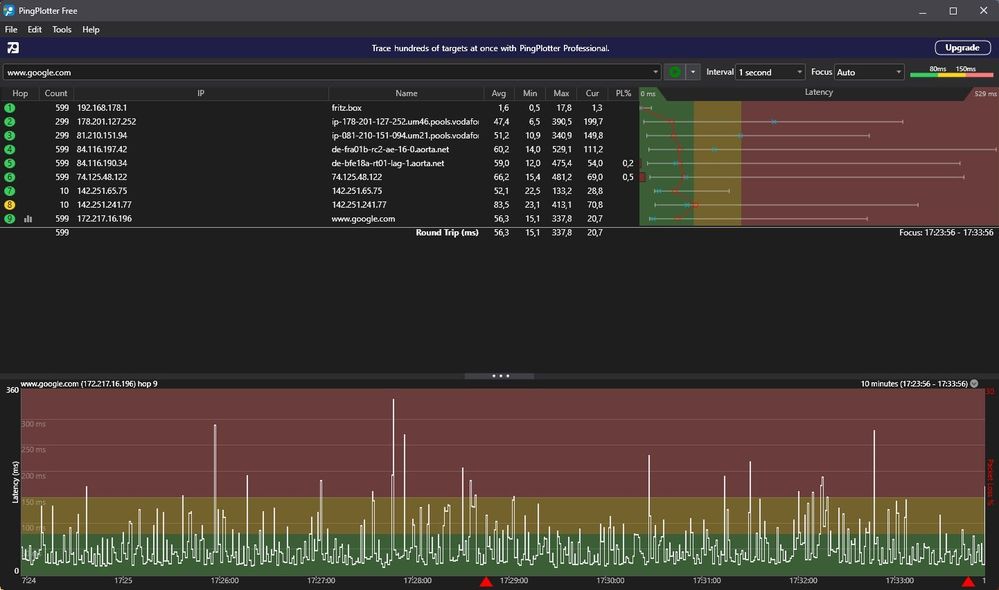
Task: Open the 10 minutes timeline range circle button
Action: pos(974,384)
